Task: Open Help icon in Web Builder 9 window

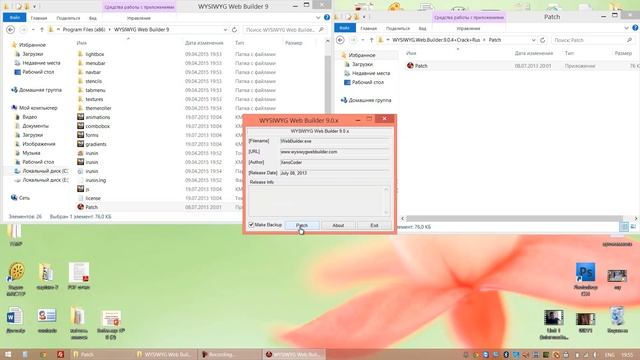Action: tap(327, 18)
